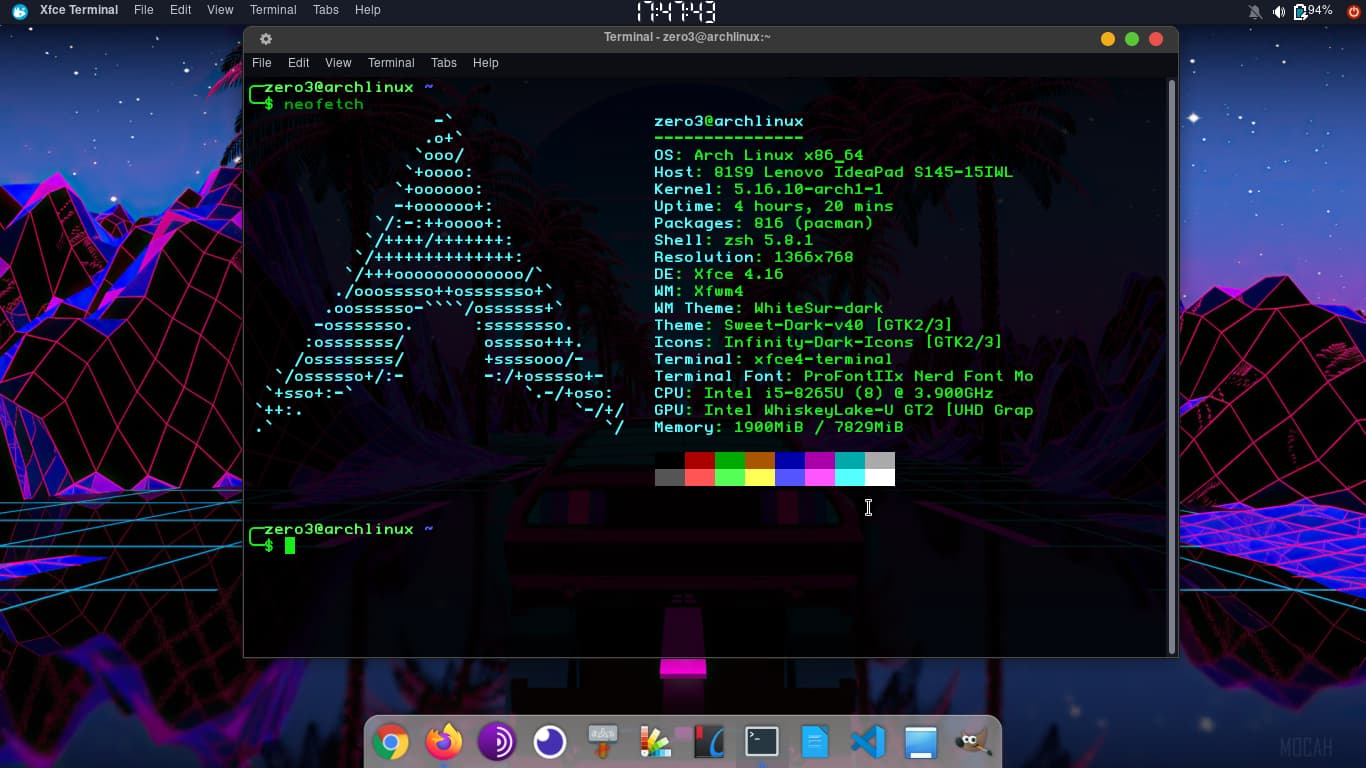The image size is (1366, 768).
Task: Click the muted notification bell icon
Action: pos(1255,12)
